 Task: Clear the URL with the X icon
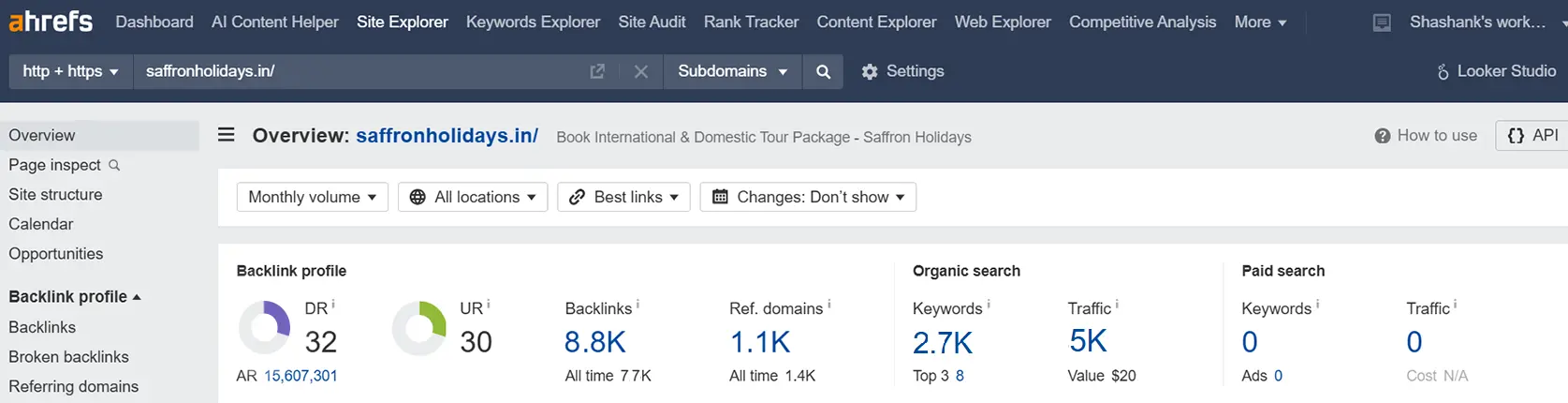(640, 71)
